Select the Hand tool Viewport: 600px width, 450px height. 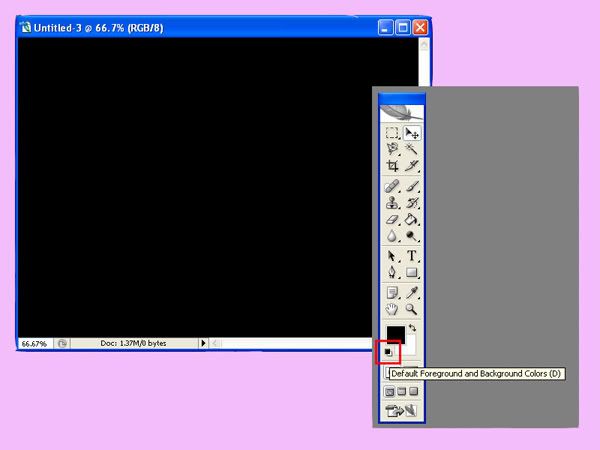(393, 310)
